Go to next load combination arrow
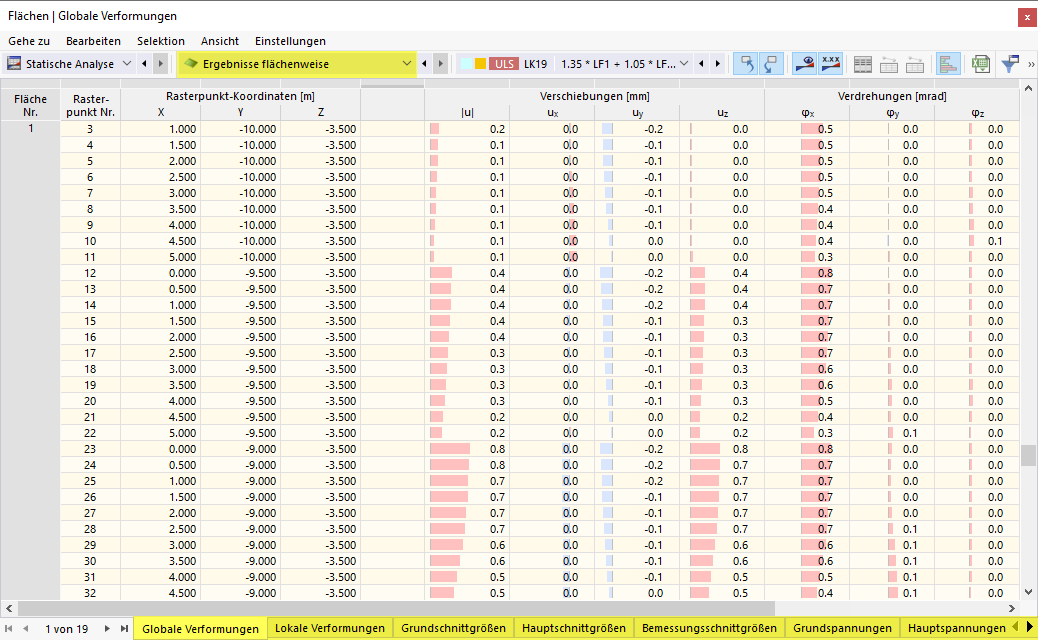Screen dimensions: 1038x640 coord(718,64)
